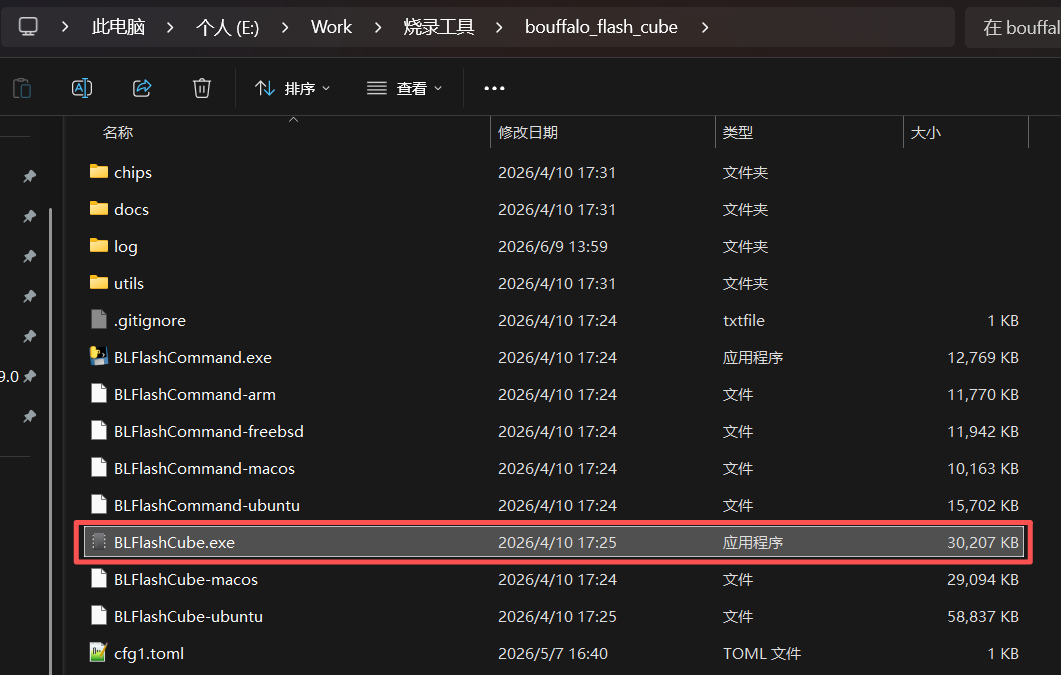Viewport: 1061px width, 675px height.
Task: Click the BLFlashCommand-macos file name
Action: point(204,468)
